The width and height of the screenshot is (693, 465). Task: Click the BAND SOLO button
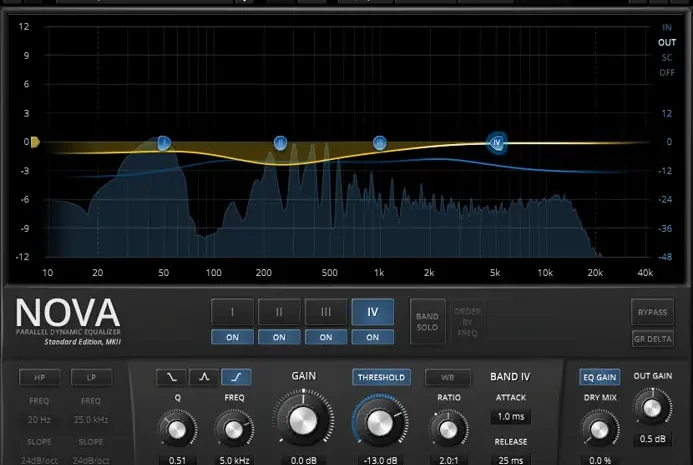coord(427,322)
